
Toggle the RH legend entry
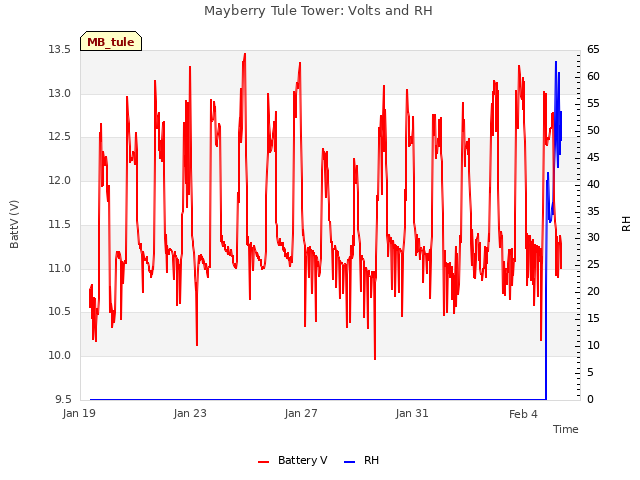coord(362,460)
